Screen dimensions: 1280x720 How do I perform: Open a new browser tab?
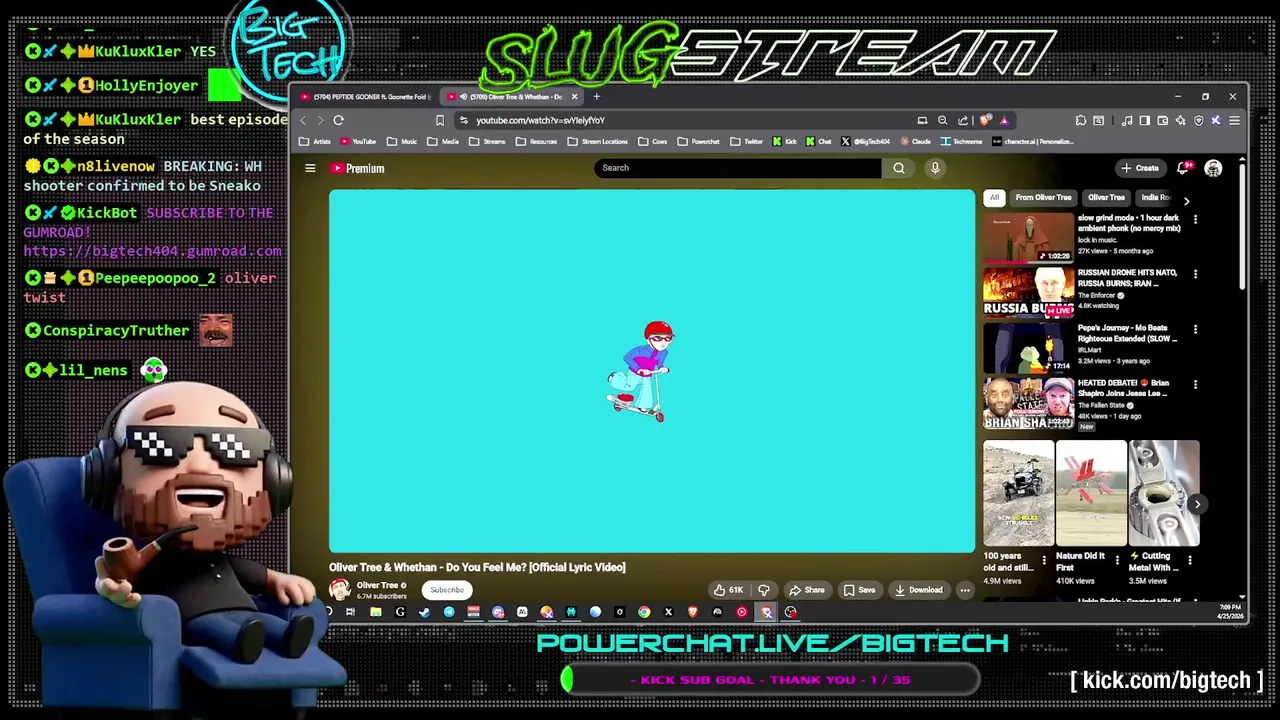(x=596, y=97)
